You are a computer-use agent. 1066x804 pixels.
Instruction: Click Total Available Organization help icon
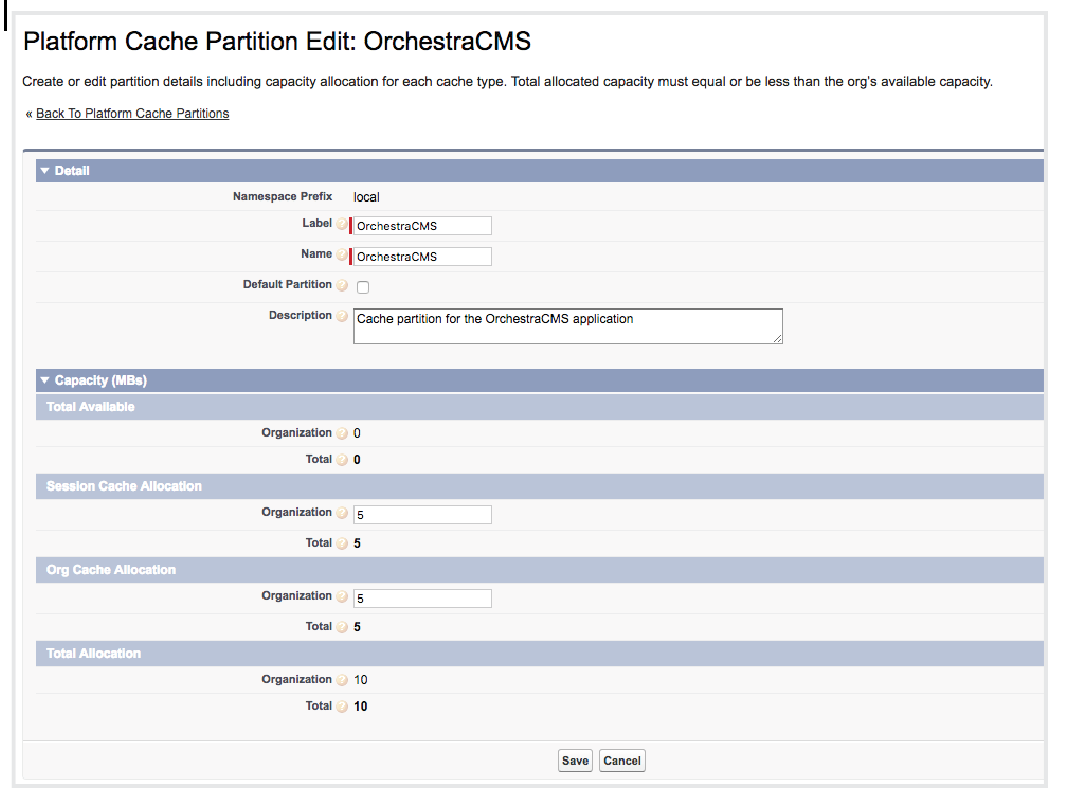[342, 434]
